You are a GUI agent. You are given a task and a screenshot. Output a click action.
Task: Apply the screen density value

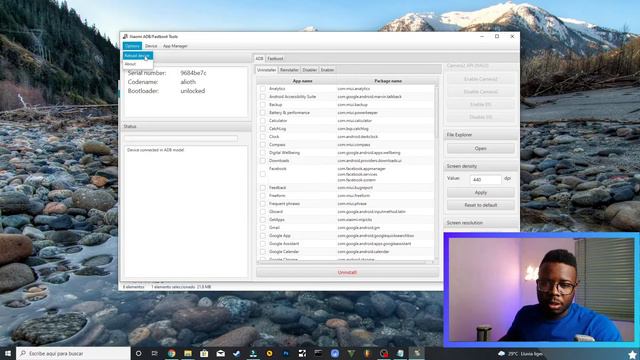click(x=480, y=192)
